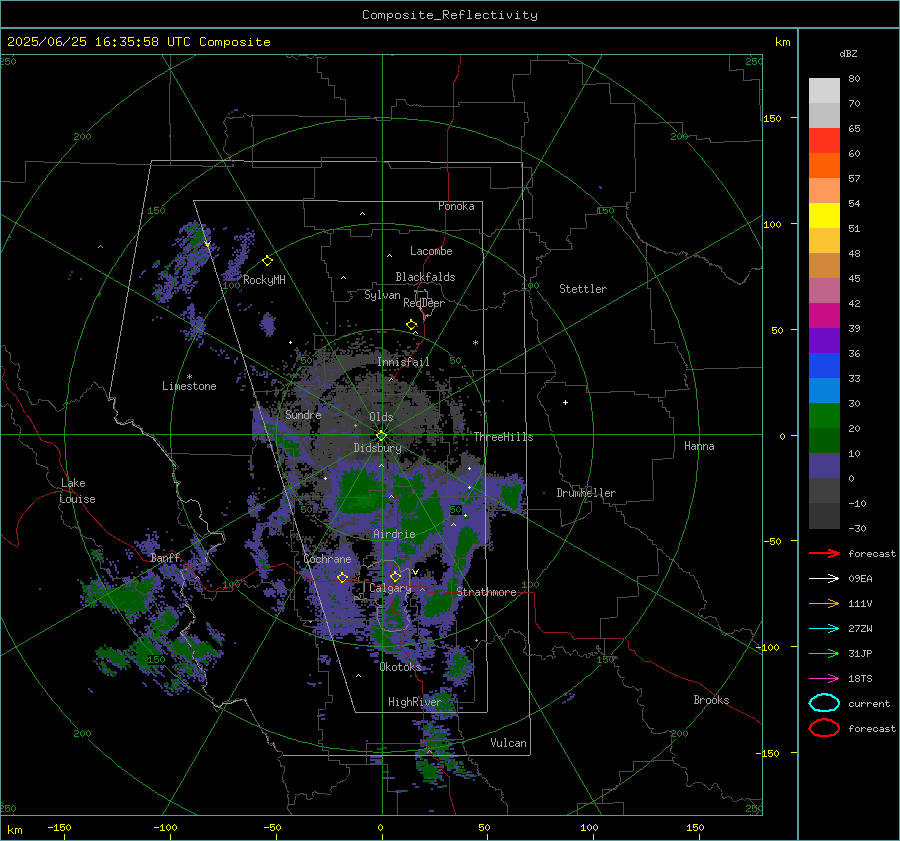Click the Innisfail label

click(404, 362)
